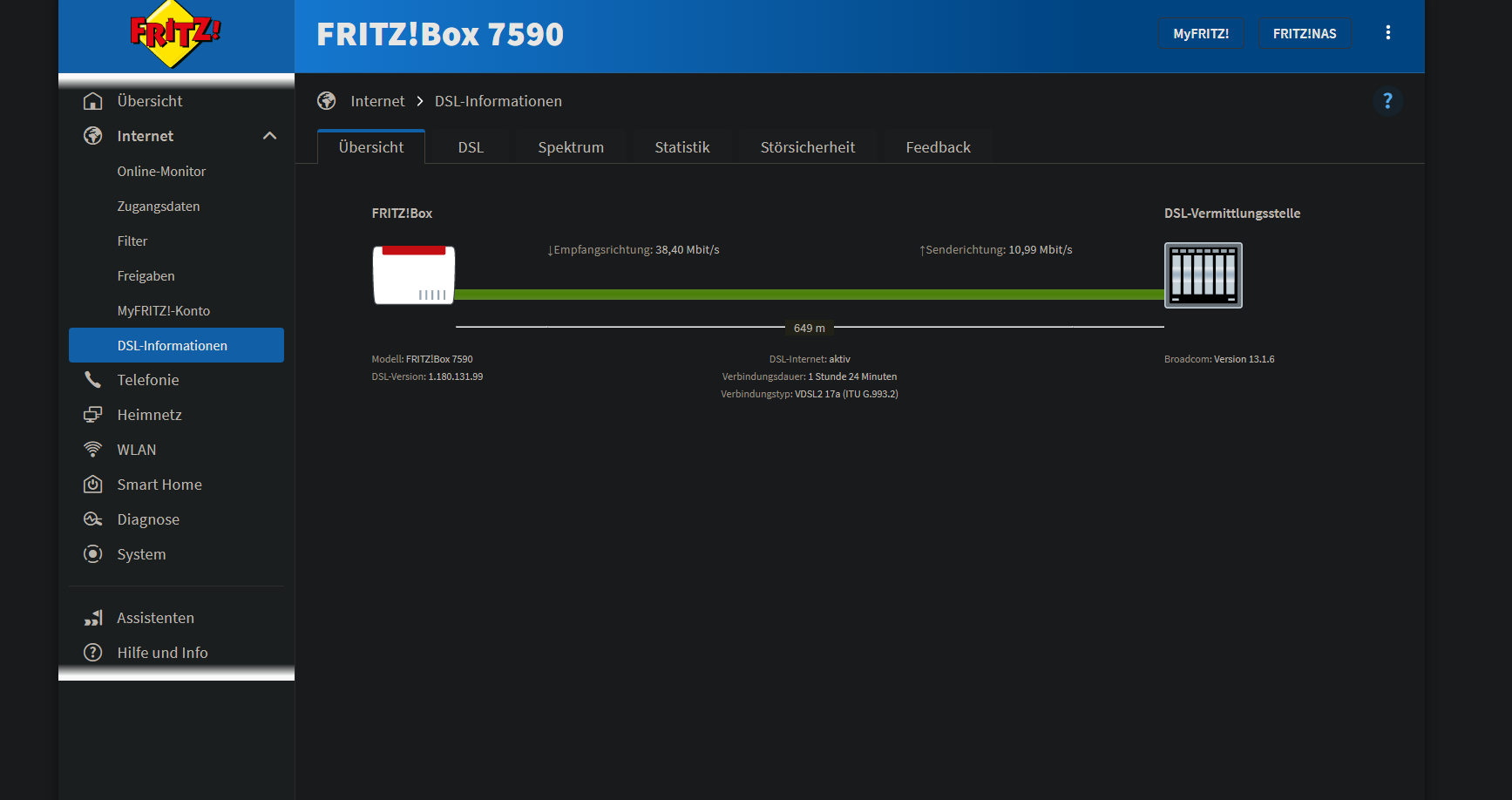Open the Statistik tab

pos(682,147)
